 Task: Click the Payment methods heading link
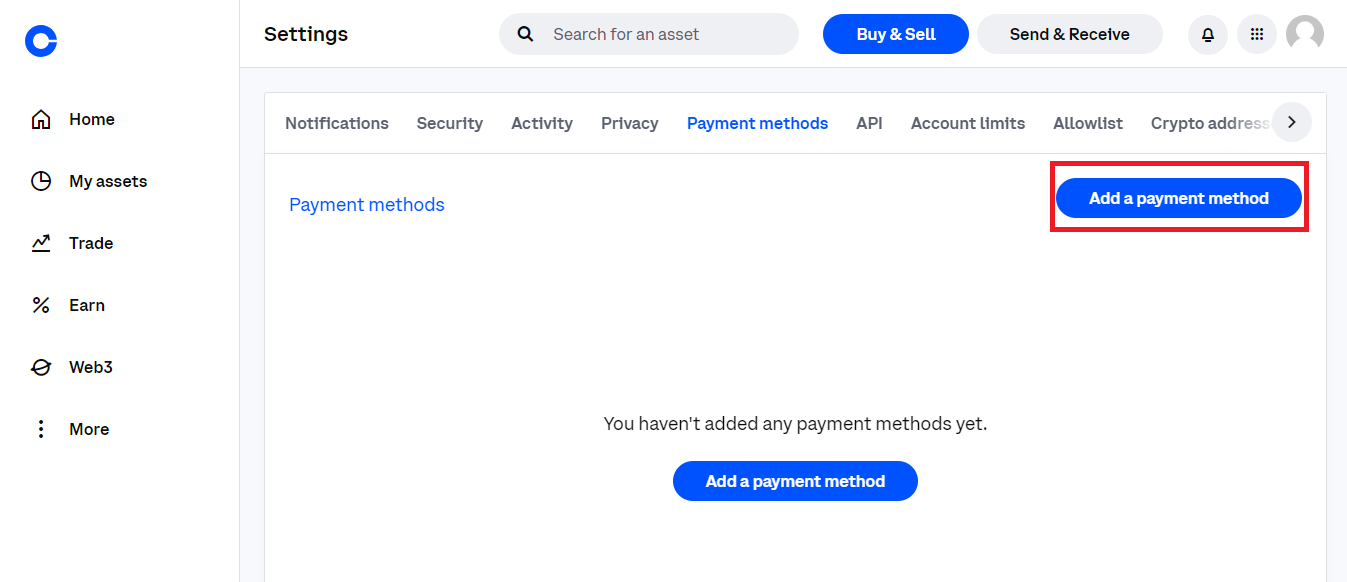(367, 205)
